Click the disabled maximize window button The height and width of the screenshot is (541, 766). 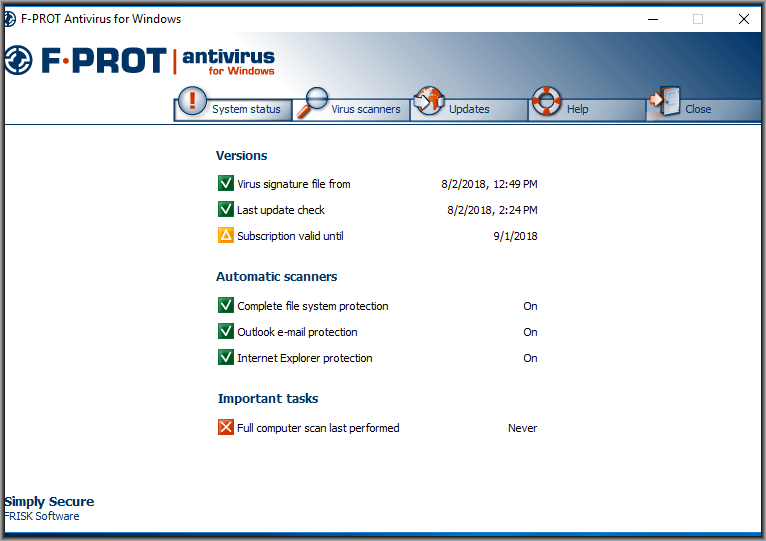(x=698, y=19)
